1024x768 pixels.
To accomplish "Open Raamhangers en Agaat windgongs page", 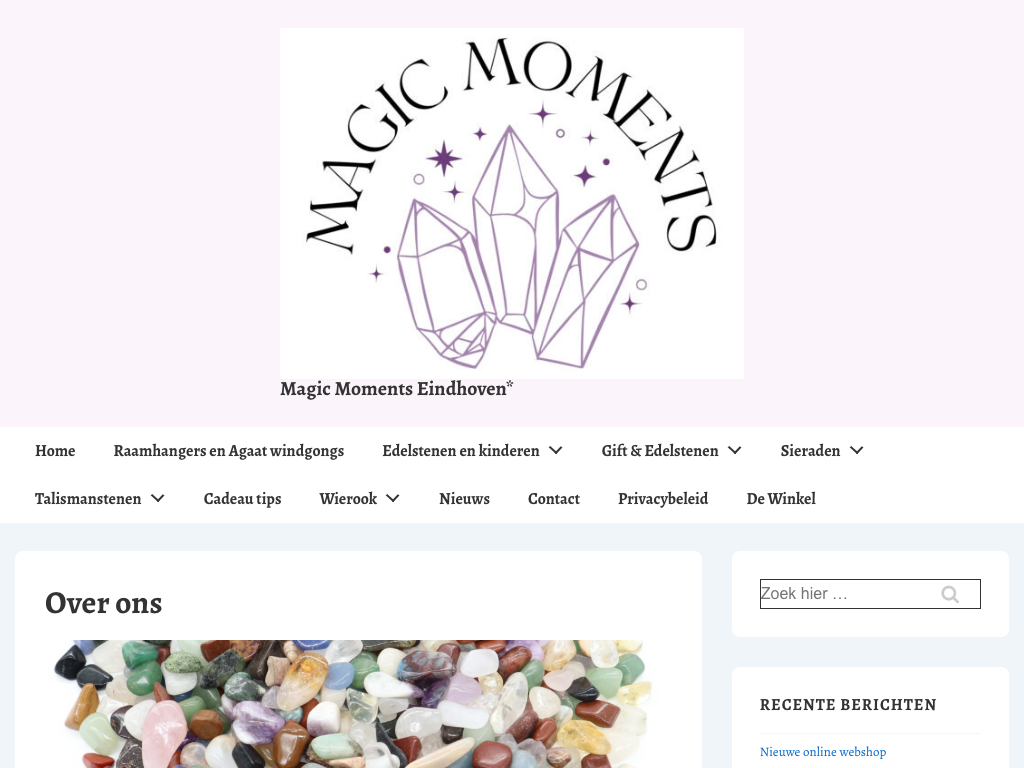I will pyautogui.click(x=229, y=451).
